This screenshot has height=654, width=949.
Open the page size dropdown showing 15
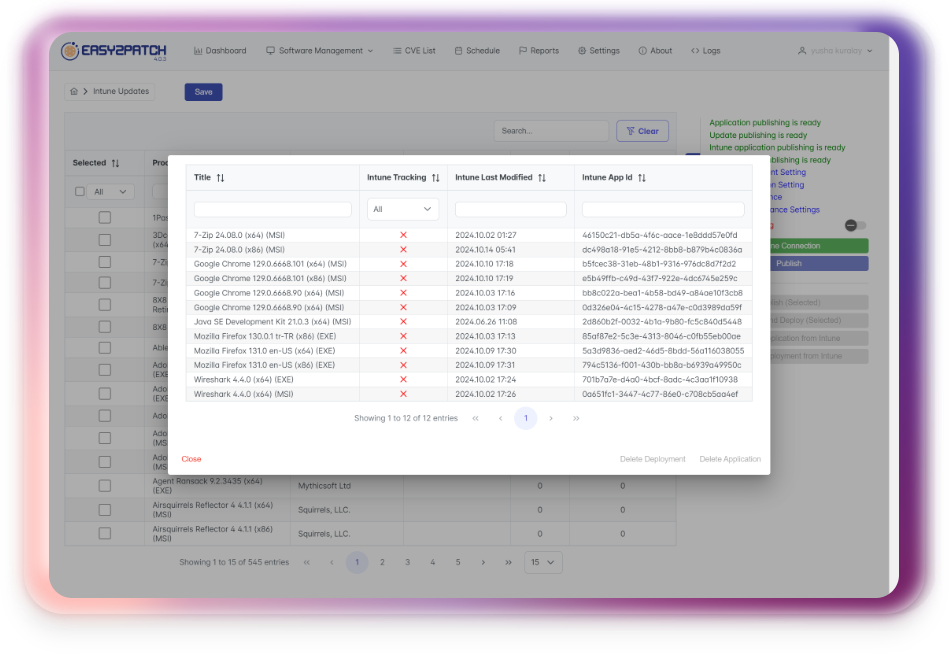pos(543,562)
